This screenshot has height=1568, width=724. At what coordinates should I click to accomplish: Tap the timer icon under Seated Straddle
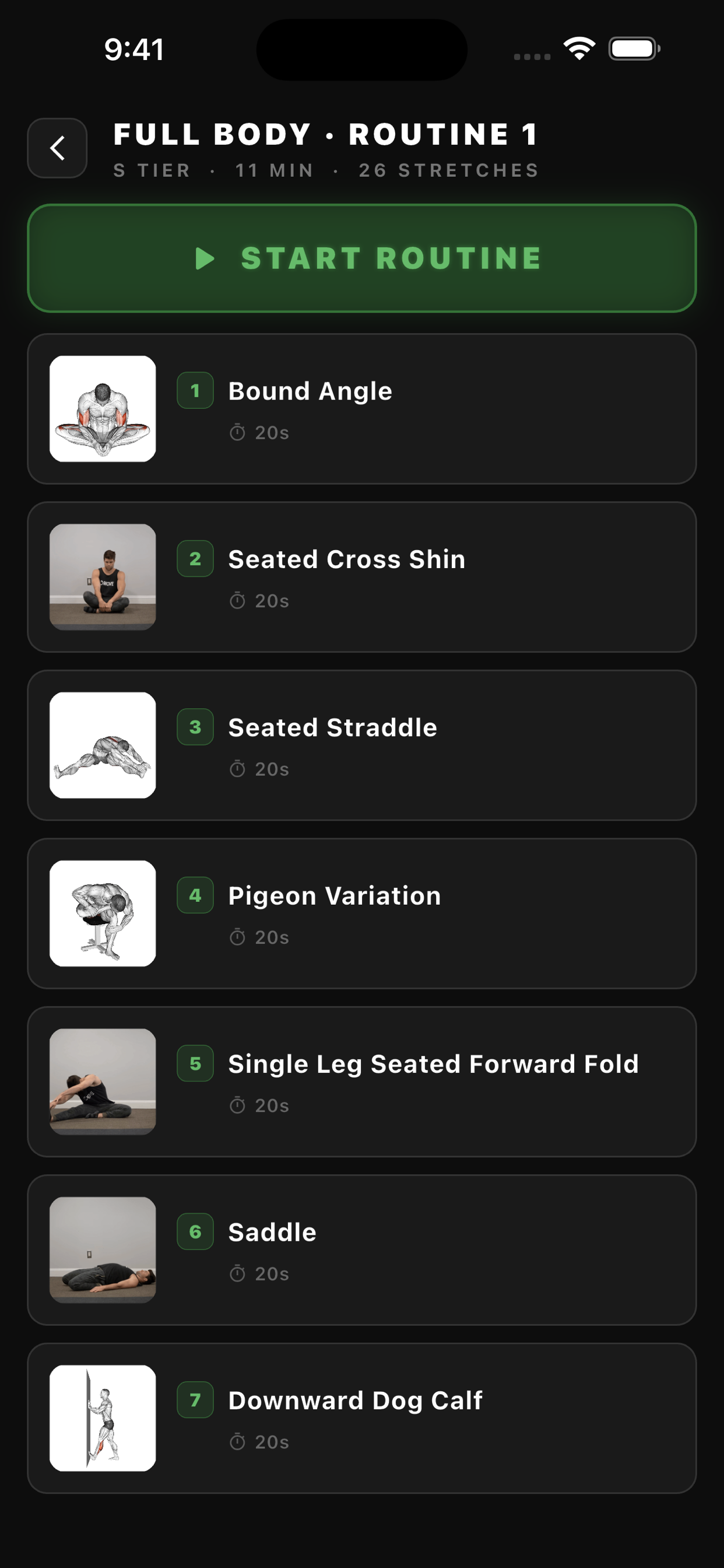(x=237, y=769)
